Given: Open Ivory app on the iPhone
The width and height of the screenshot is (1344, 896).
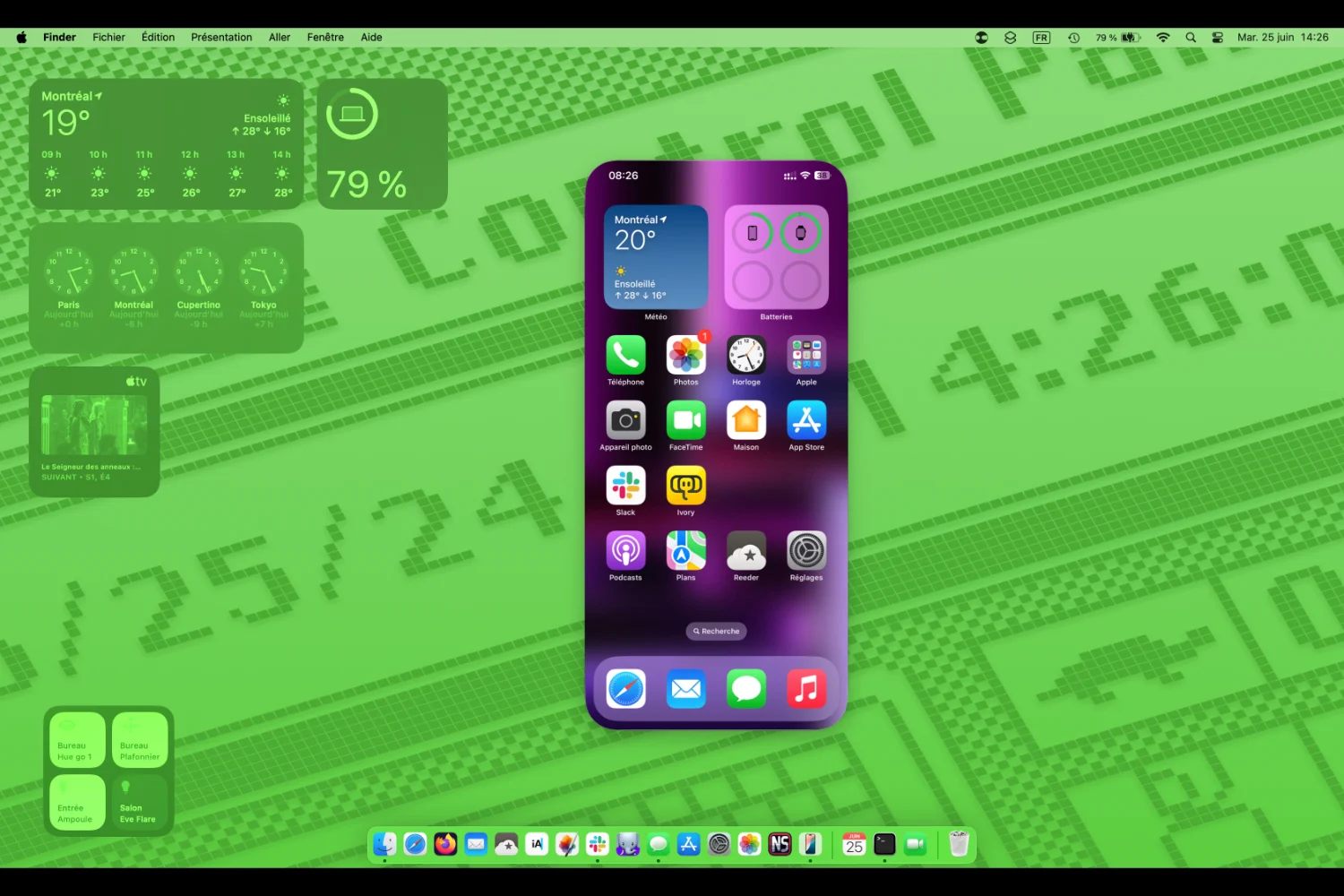Looking at the screenshot, I should coord(685,486).
